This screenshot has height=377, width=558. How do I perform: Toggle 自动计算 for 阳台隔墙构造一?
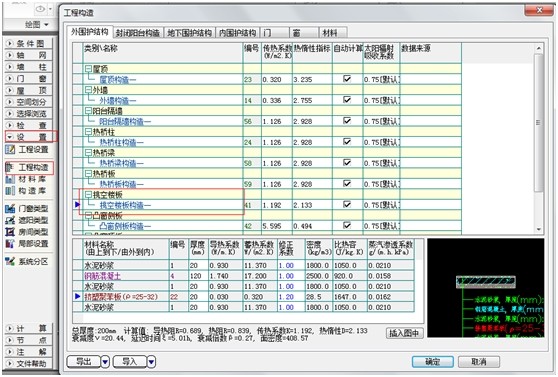tap(347, 121)
